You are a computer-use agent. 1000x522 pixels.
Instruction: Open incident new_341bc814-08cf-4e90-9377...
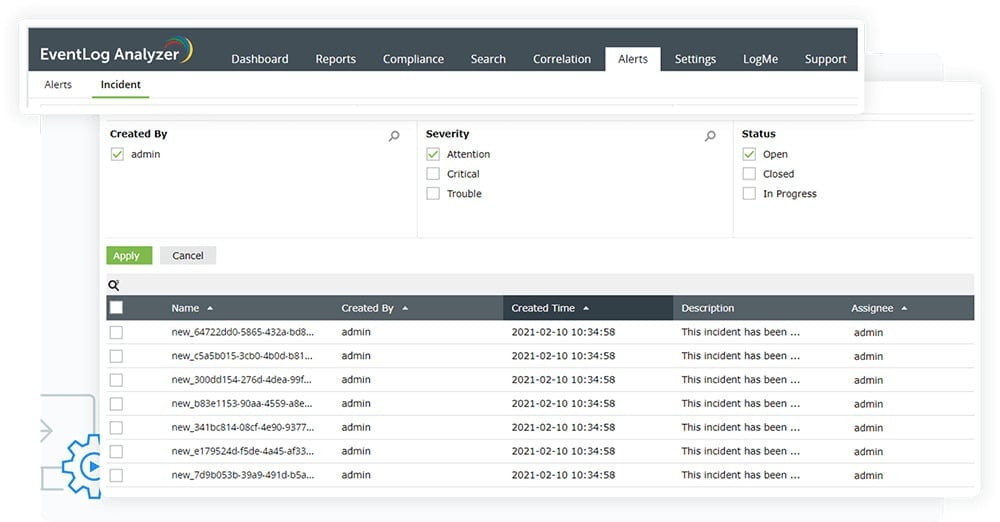242,427
